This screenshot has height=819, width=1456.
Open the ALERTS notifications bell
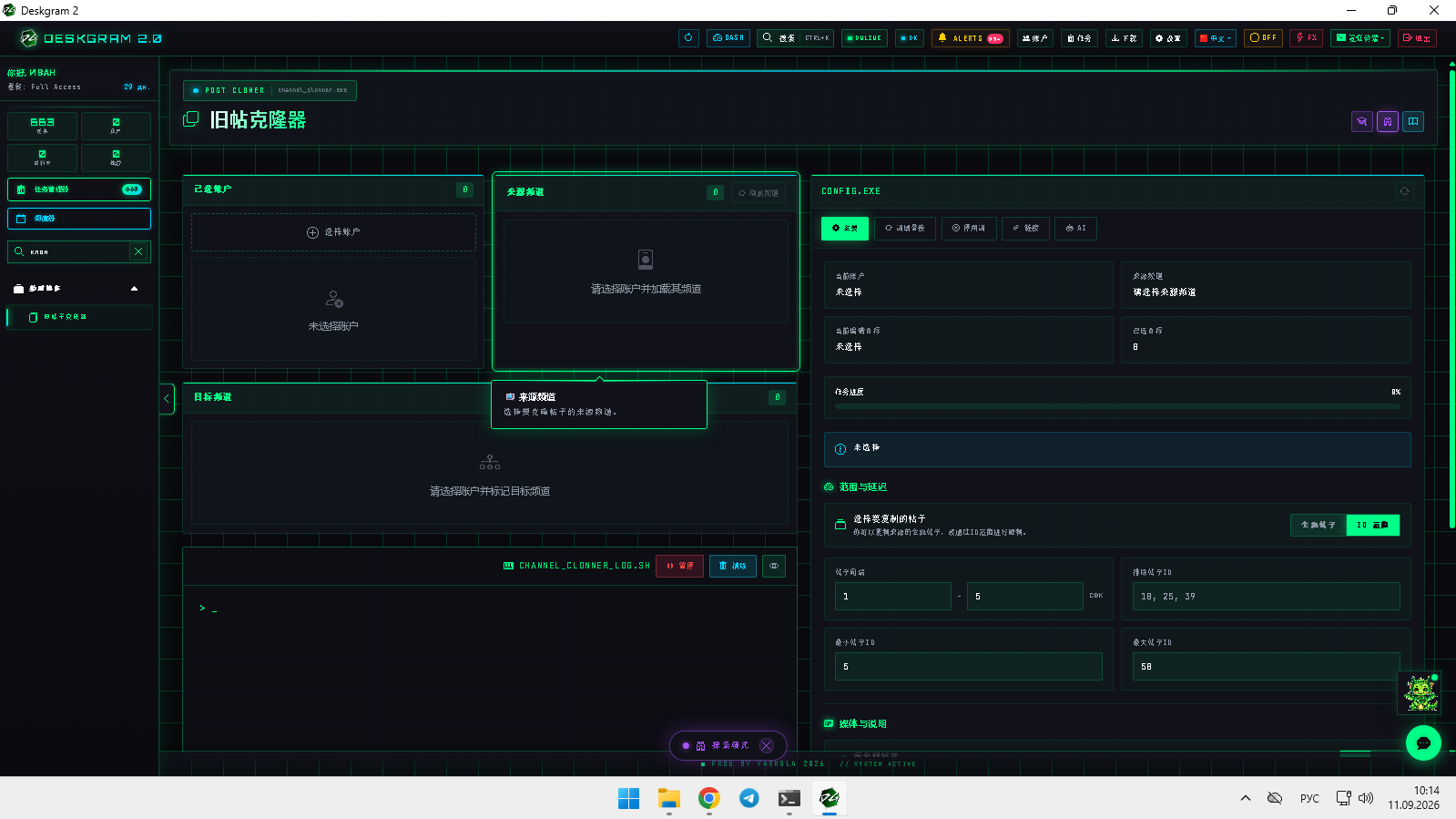970,38
